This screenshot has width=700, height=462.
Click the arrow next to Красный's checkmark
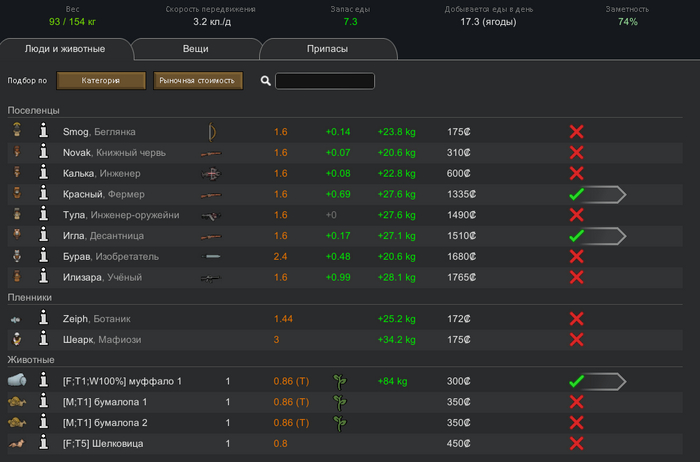point(605,194)
